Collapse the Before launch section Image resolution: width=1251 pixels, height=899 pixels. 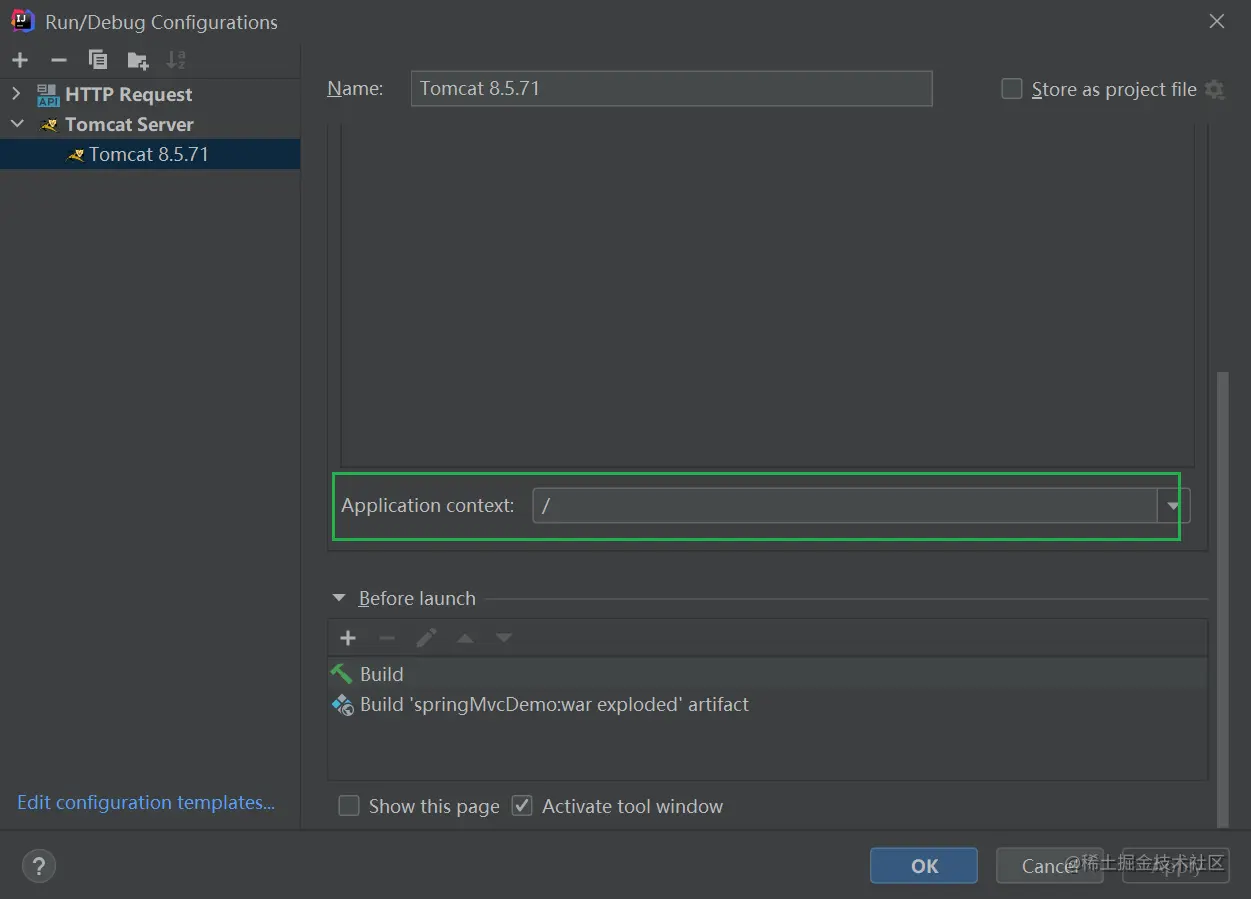(339, 599)
